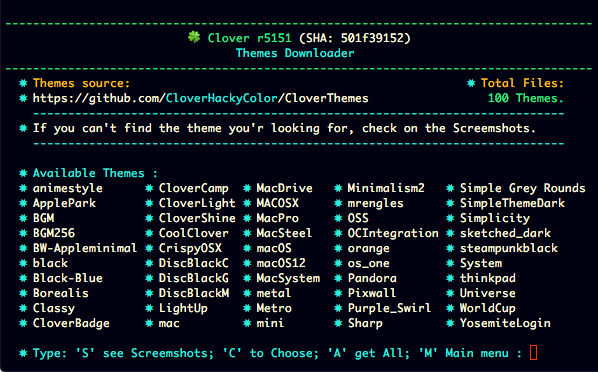The width and height of the screenshot is (598, 372).
Task: Select the mini theme entry
Action: pyautogui.click(x=270, y=323)
